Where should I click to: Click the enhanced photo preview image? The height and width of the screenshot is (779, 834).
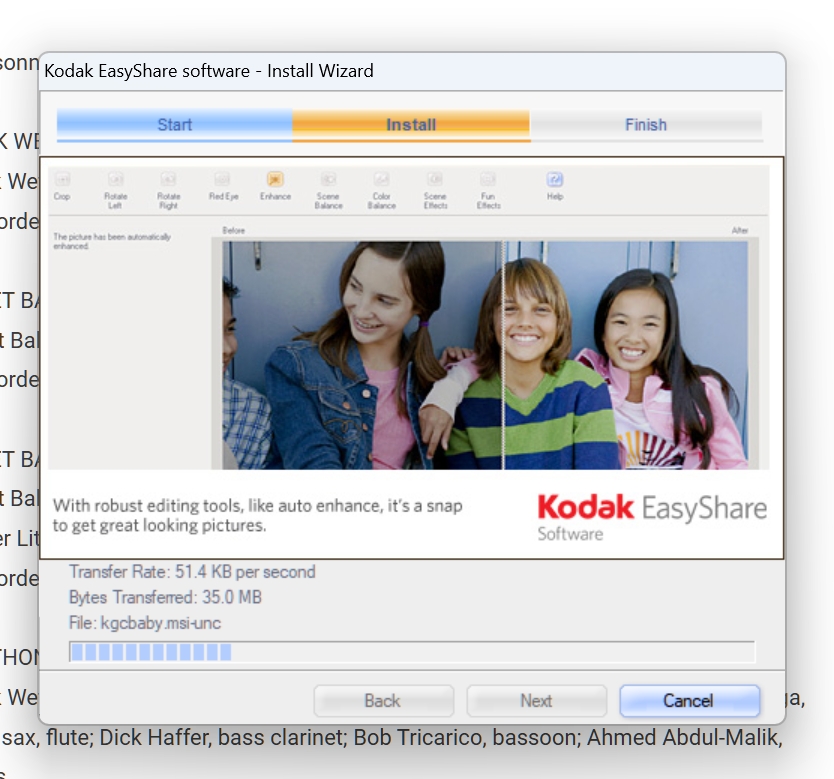(485, 355)
